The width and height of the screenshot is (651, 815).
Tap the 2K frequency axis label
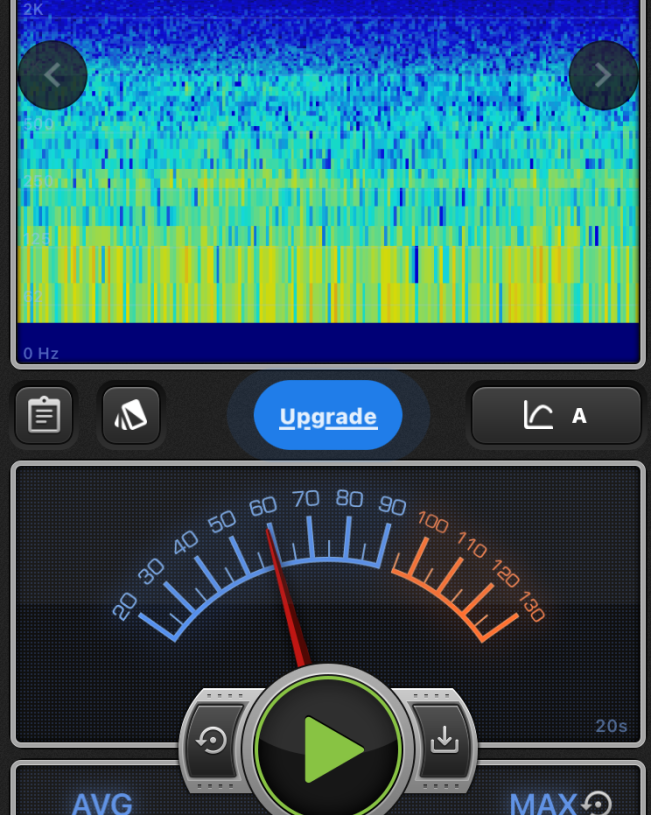pos(34,10)
